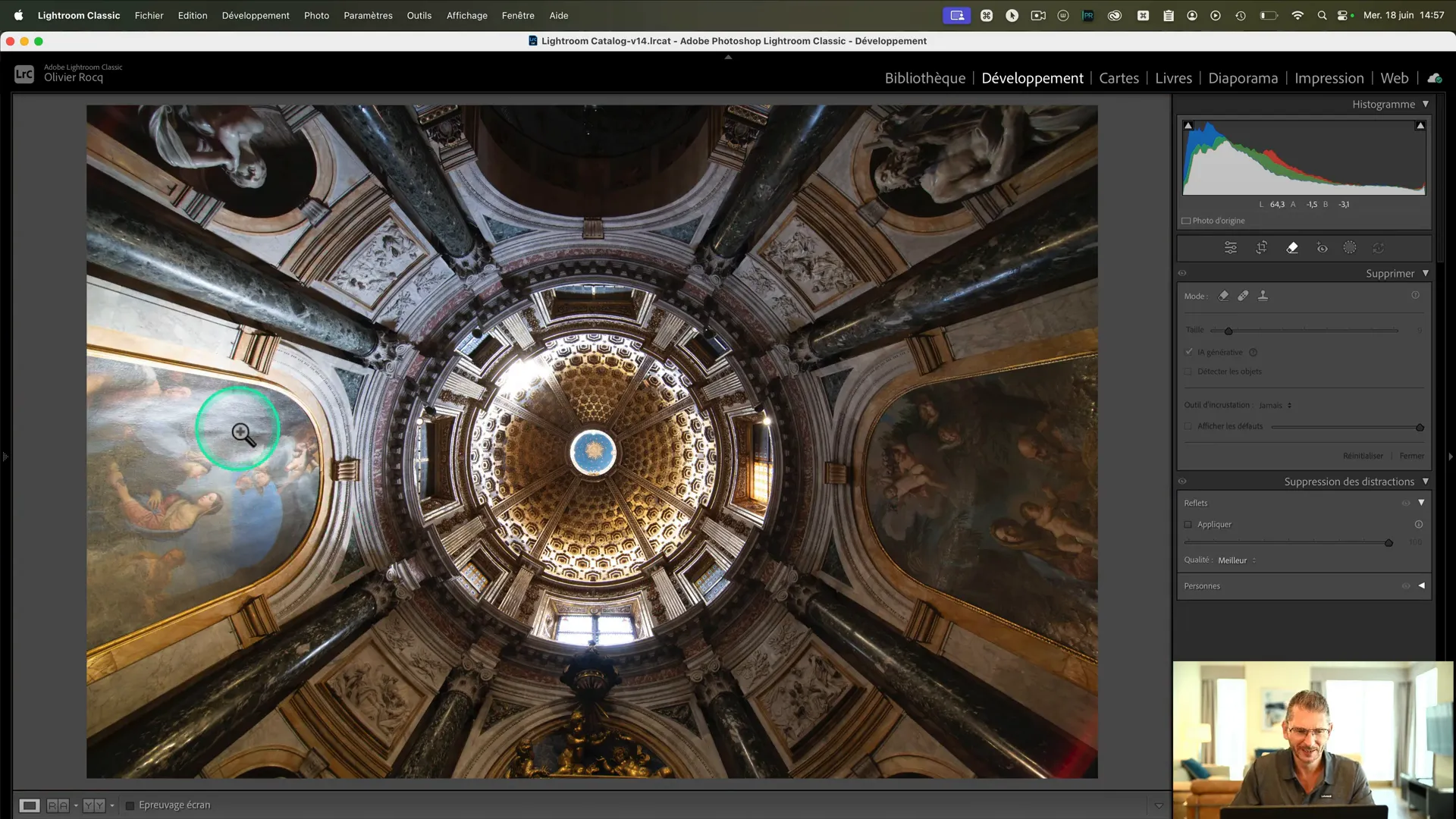Open the Affichage menu
Image resolution: width=1456 pixels, height=819 pixels.
point(467,15)
